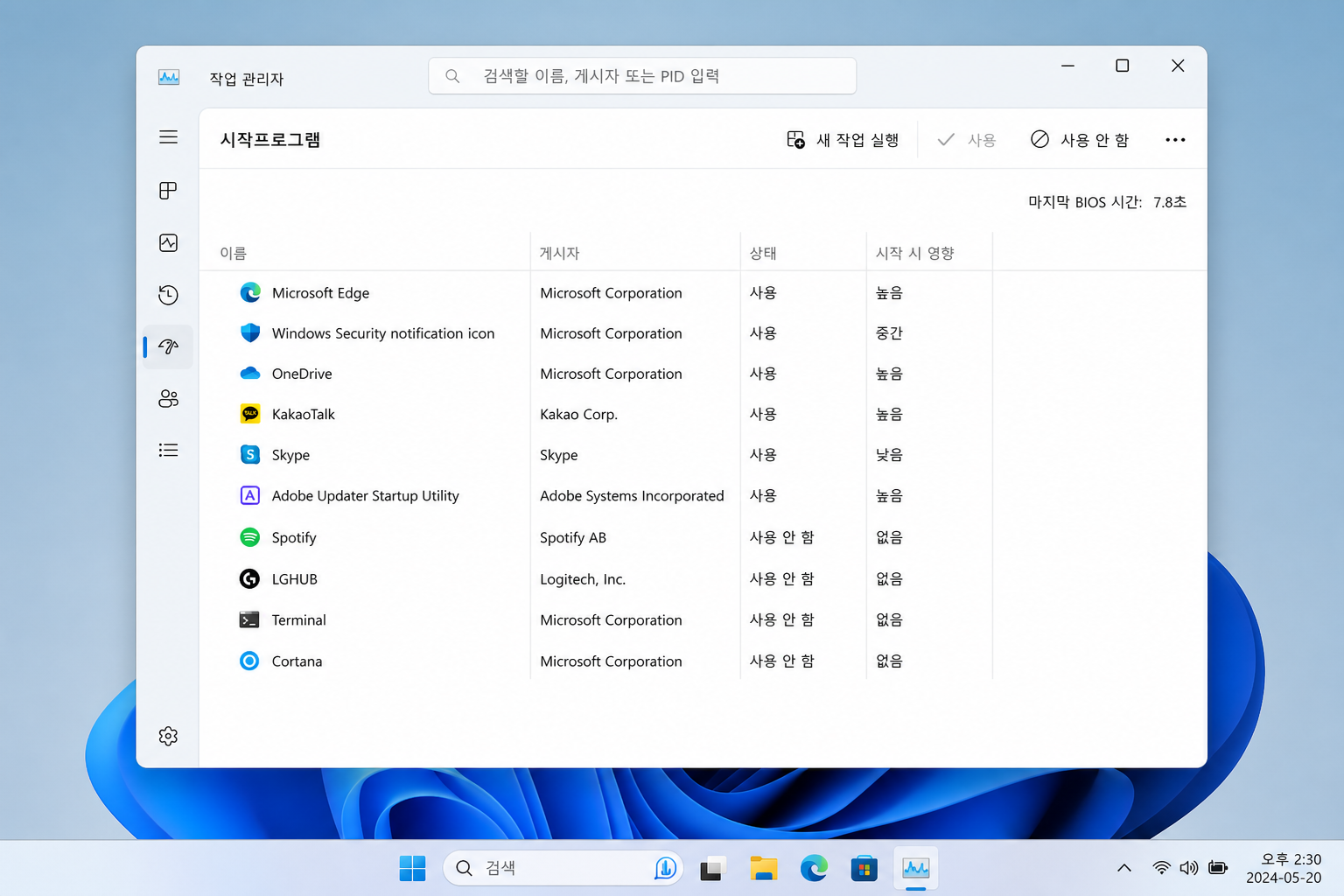Click the Bing icon in taskbar search
Screen dimensions: 1344x896
pyautogui.click(x=665, y=868)
